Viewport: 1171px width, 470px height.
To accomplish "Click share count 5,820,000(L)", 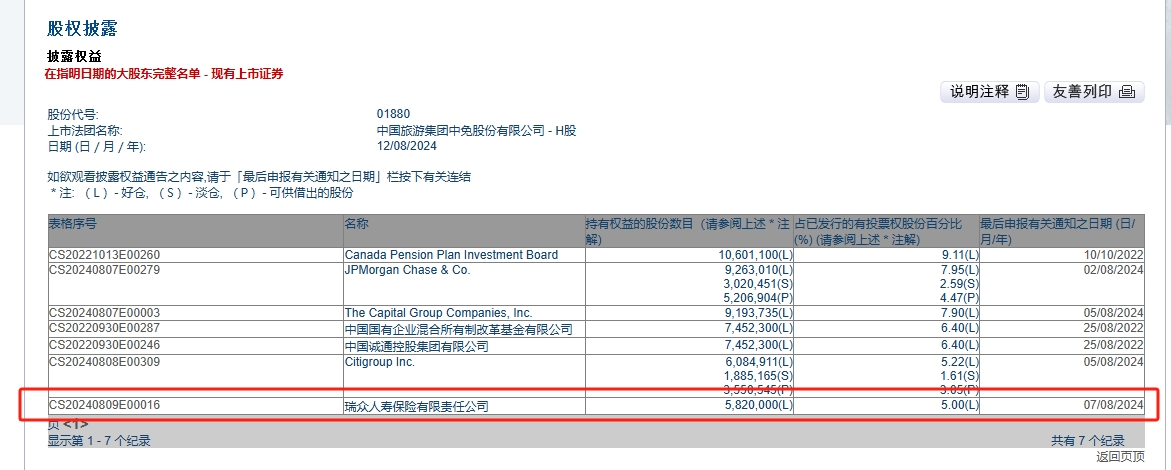I will [x=759, y=406].
